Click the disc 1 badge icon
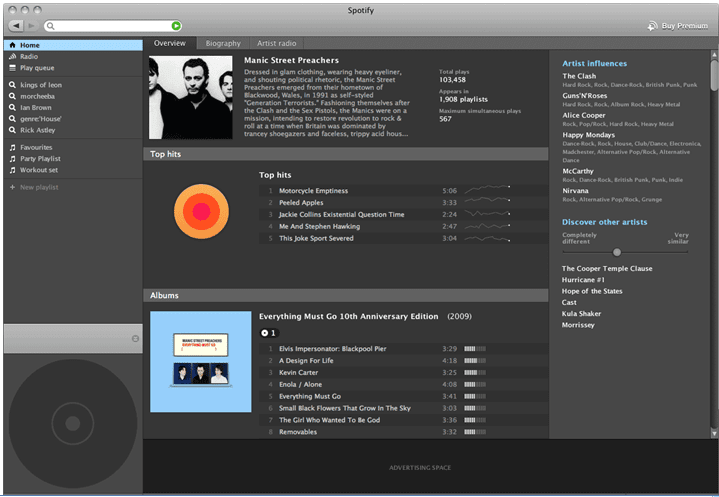The width and height of the screenshot is (719, 497). (269, 333)
